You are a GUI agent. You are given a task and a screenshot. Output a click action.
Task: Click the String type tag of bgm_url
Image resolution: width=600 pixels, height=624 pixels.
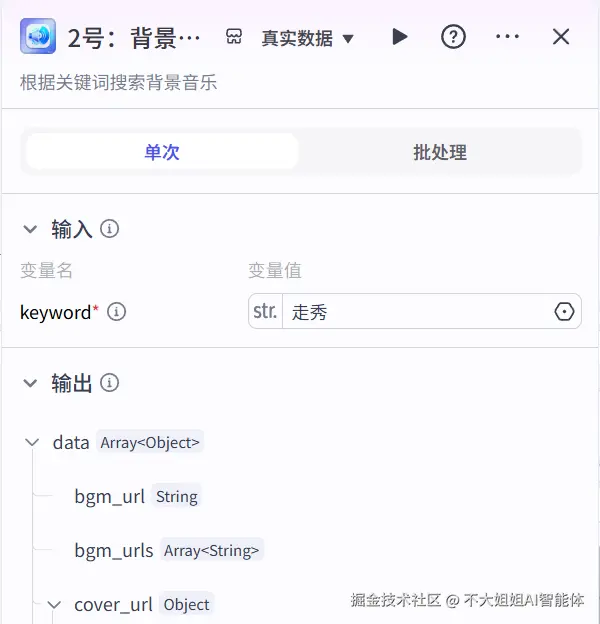pos(177,496)
